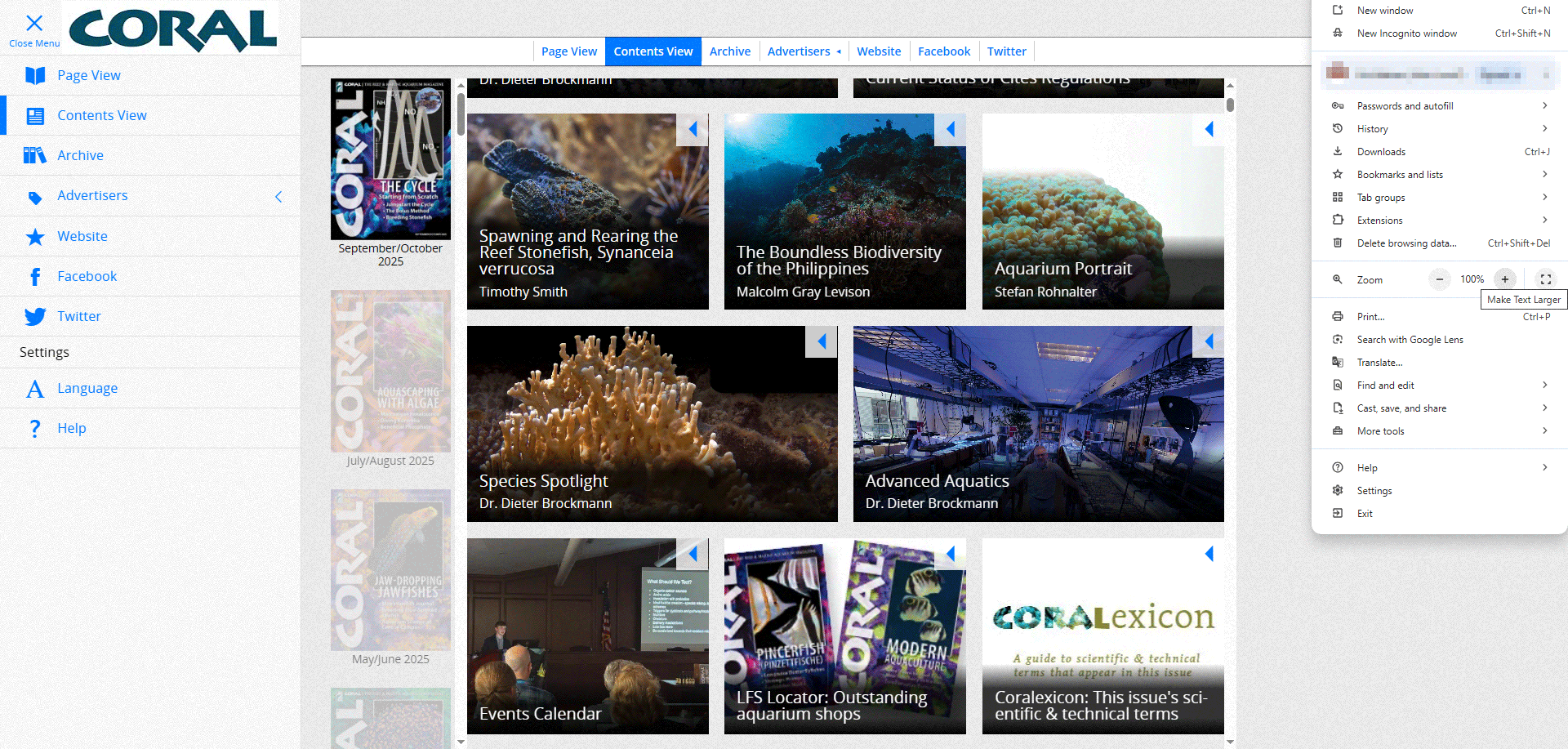Screen dimensions: 1568x749
Task: Open the Events Calendar article
Action: [x=587, y=635]
